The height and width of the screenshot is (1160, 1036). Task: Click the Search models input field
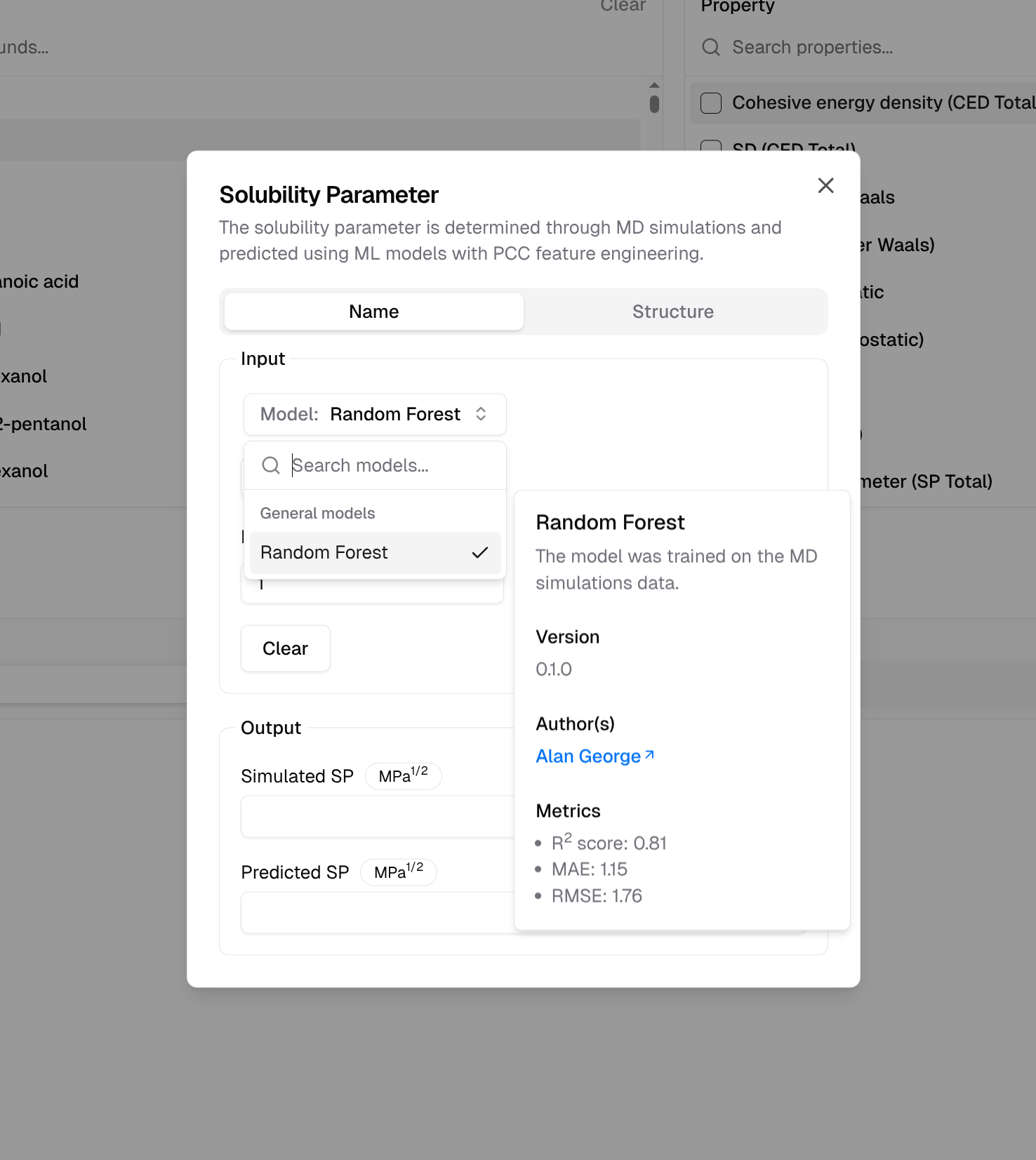tap(393, 465)
